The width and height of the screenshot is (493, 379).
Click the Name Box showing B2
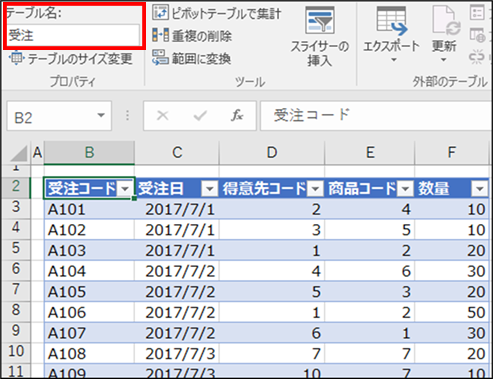point(59,116)
